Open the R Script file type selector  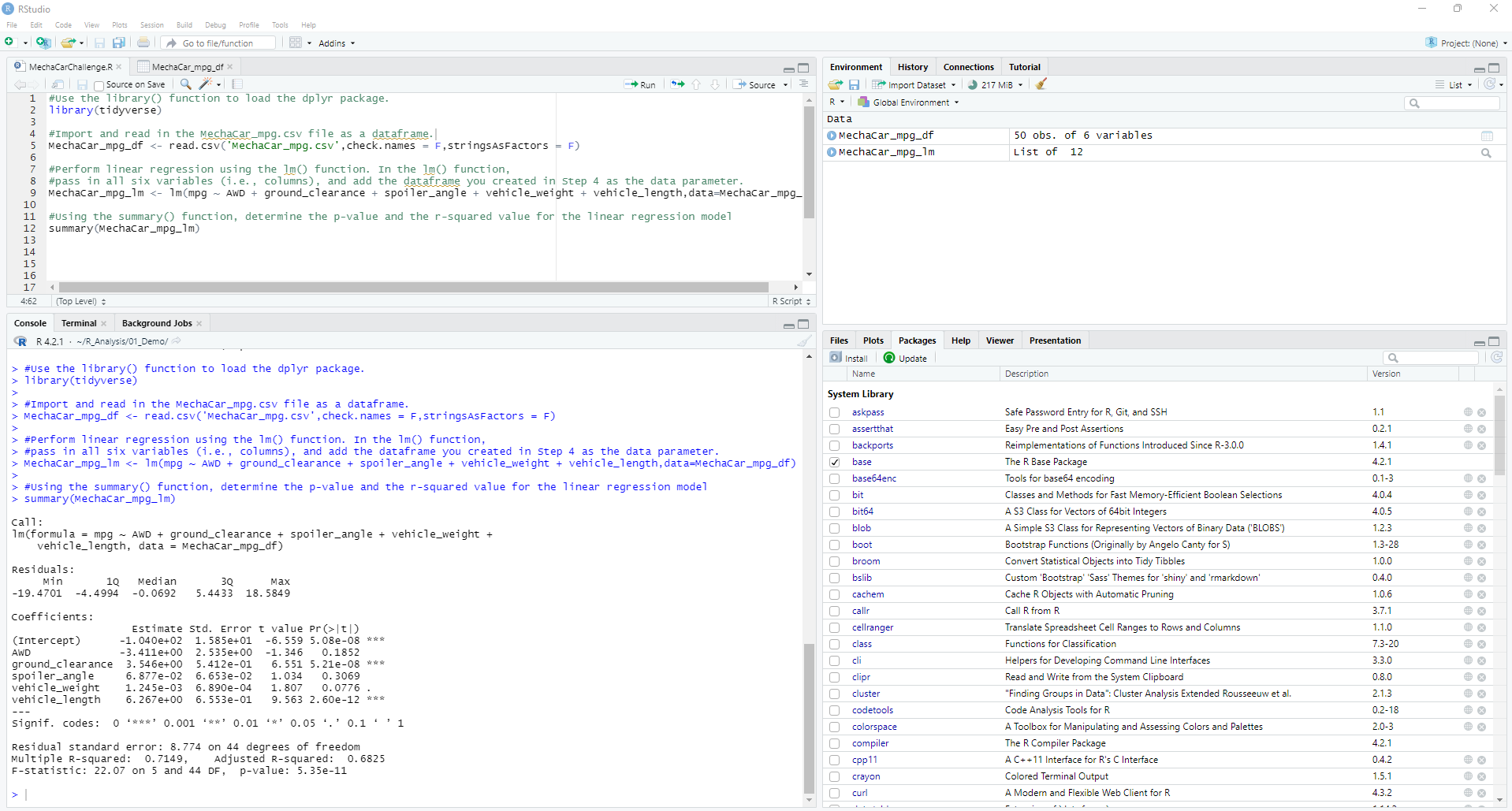(x=791, y=301)
